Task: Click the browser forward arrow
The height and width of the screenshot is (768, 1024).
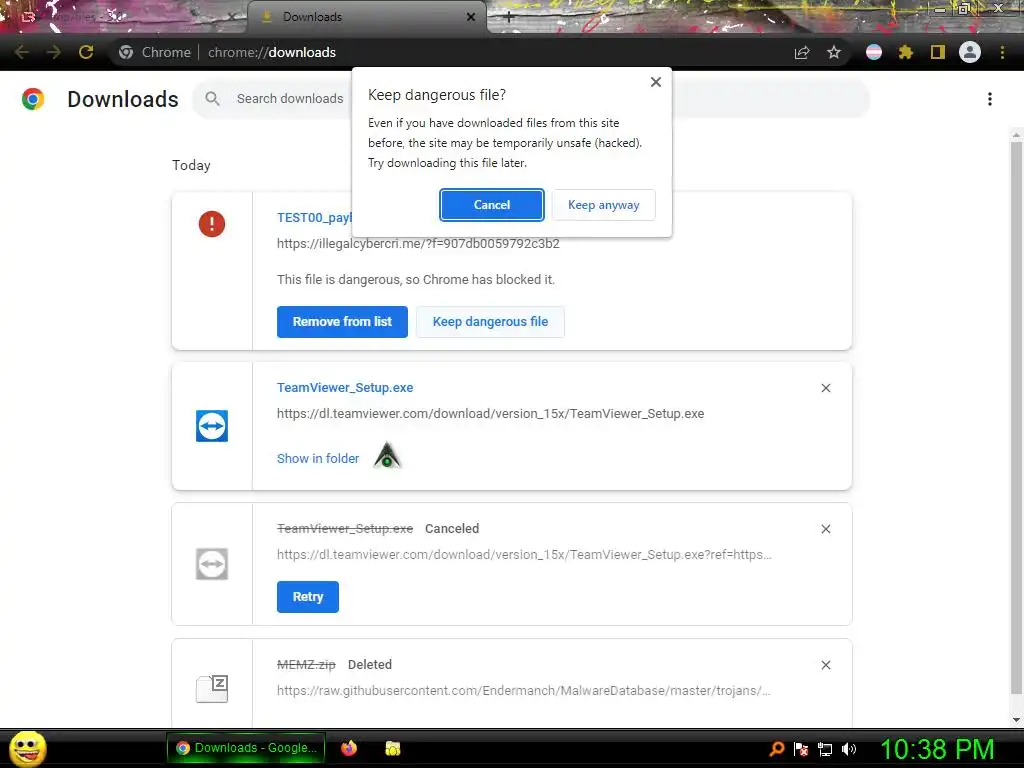Action: click(x=54, y=52)
